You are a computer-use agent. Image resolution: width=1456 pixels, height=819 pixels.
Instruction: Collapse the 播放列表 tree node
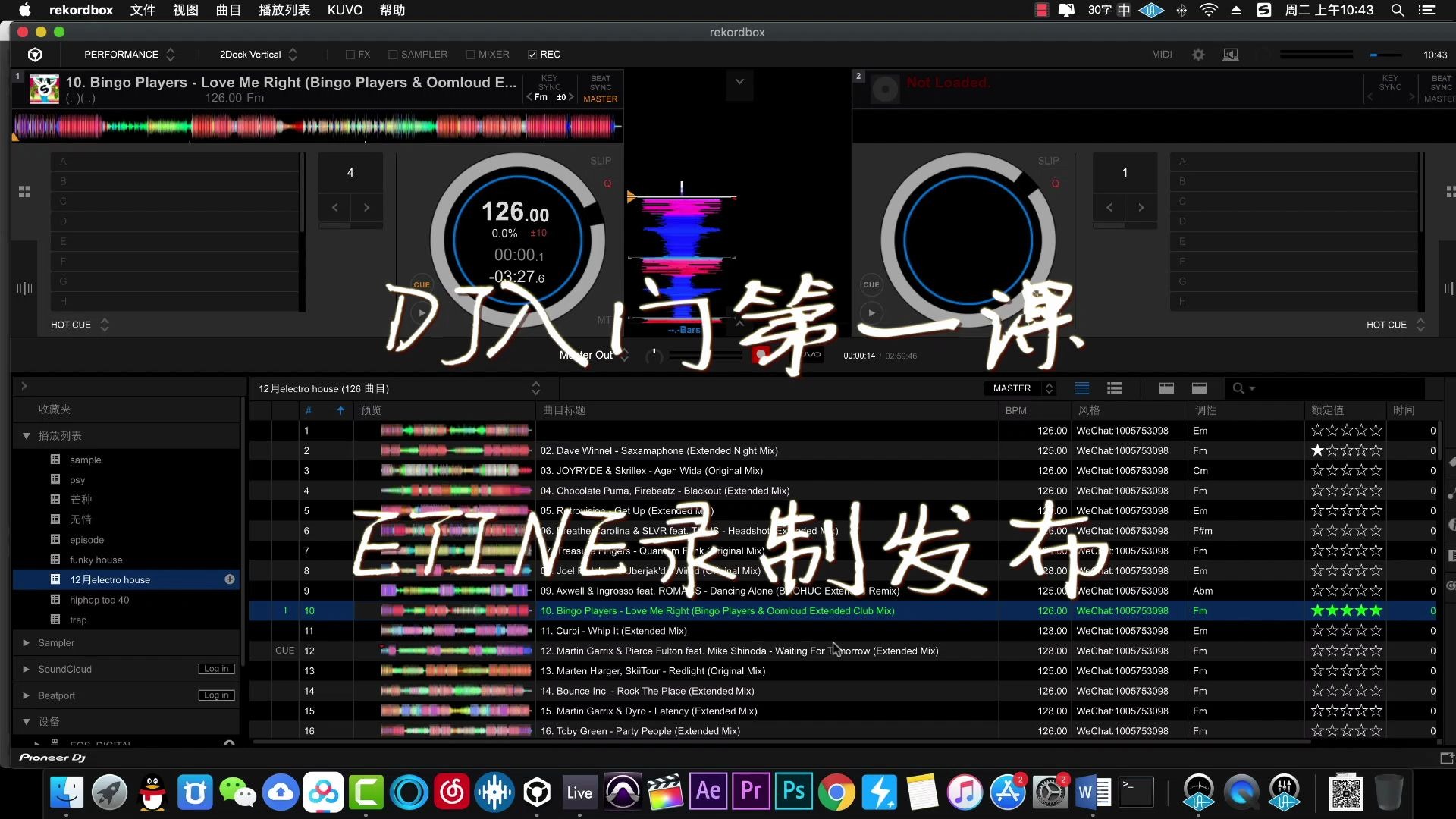click(x=27, y=436)
